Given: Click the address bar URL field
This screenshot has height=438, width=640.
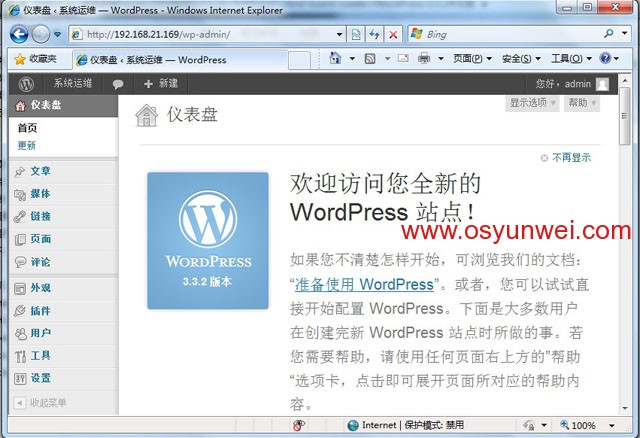Looking at the screenshot, I should [204, 35].
